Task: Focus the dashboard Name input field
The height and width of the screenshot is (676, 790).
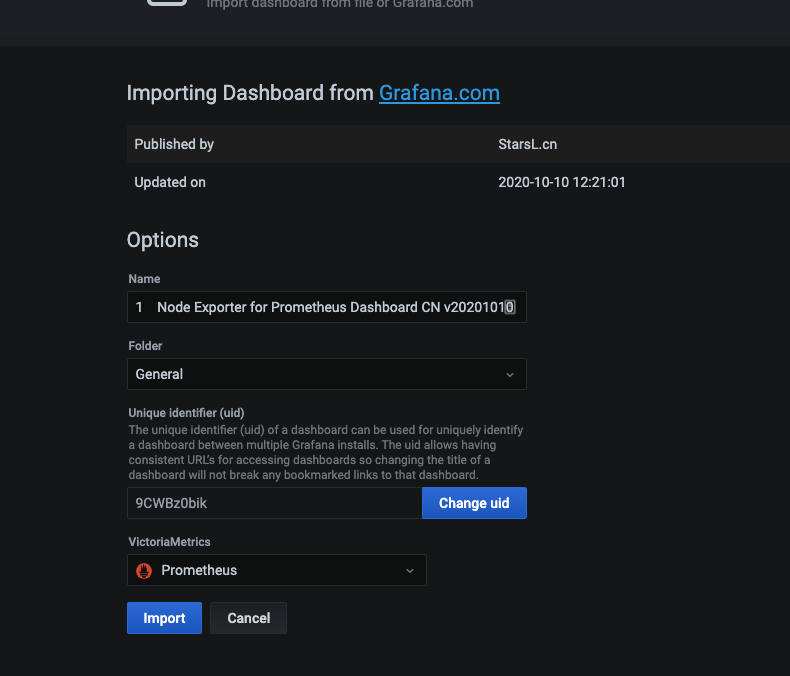Action: click(326, 307)
